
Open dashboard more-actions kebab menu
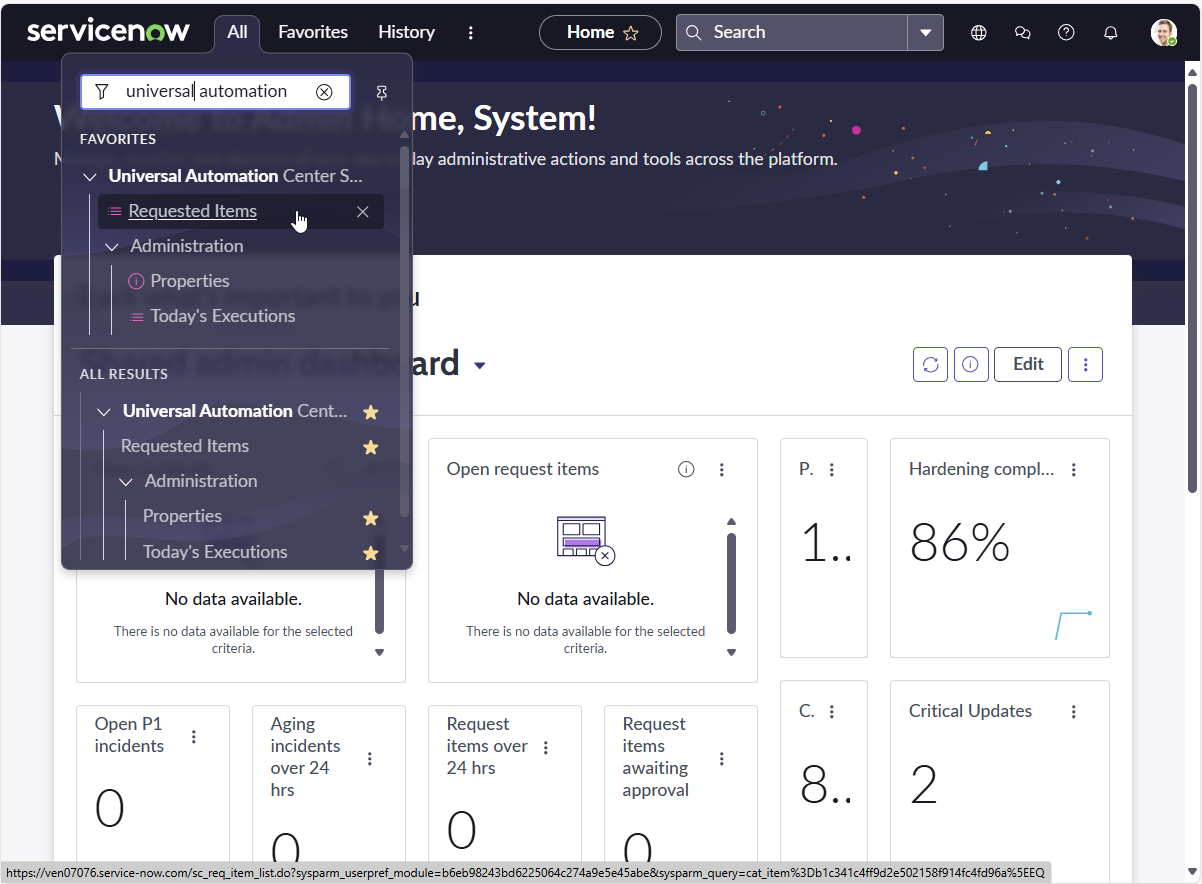1086,364
